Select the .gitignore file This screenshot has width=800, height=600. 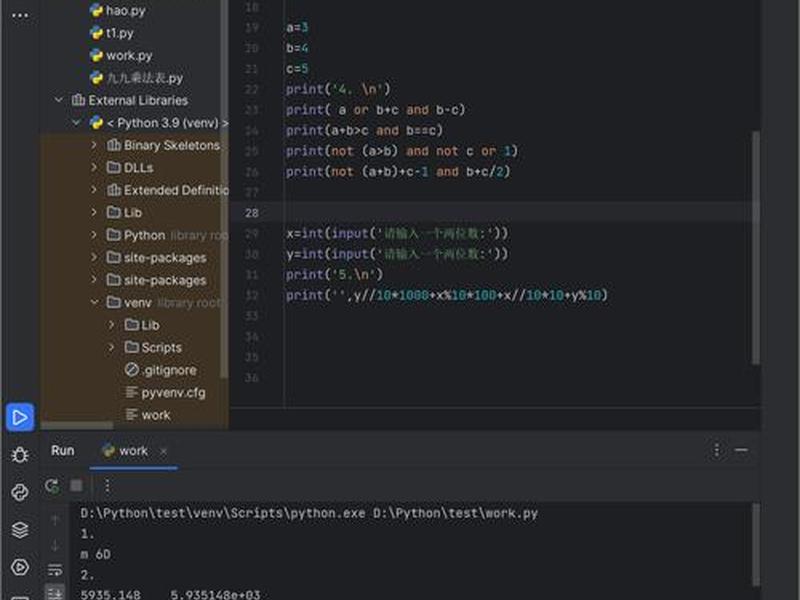pos(161,370)
